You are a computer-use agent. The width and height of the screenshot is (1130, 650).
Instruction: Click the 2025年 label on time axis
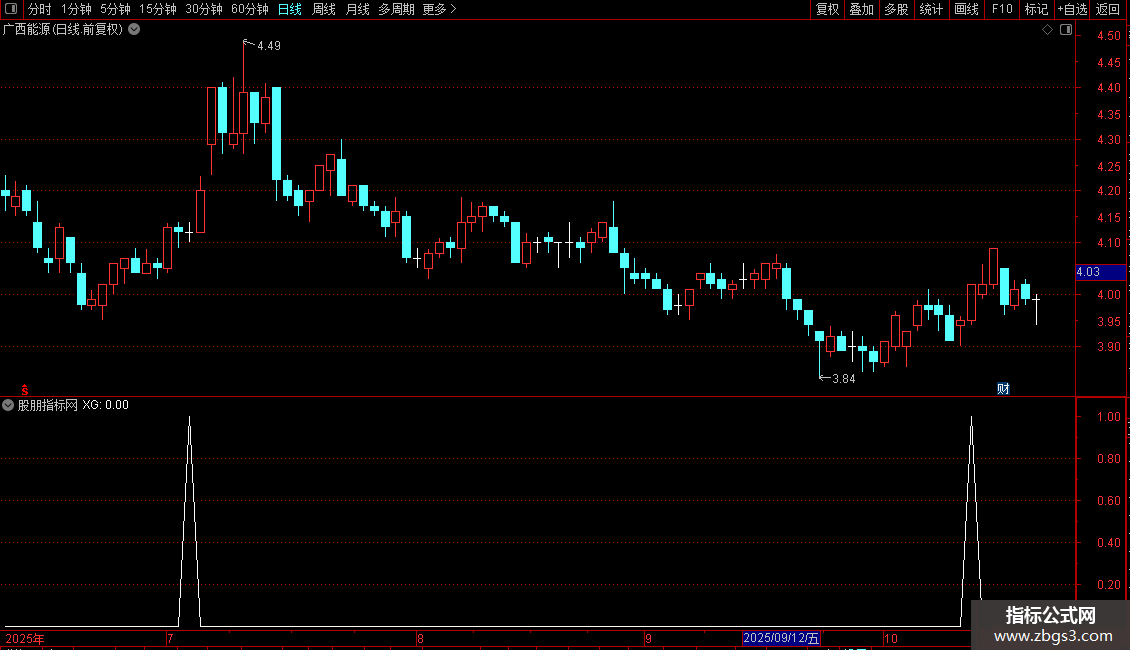(x=25, y=639)
